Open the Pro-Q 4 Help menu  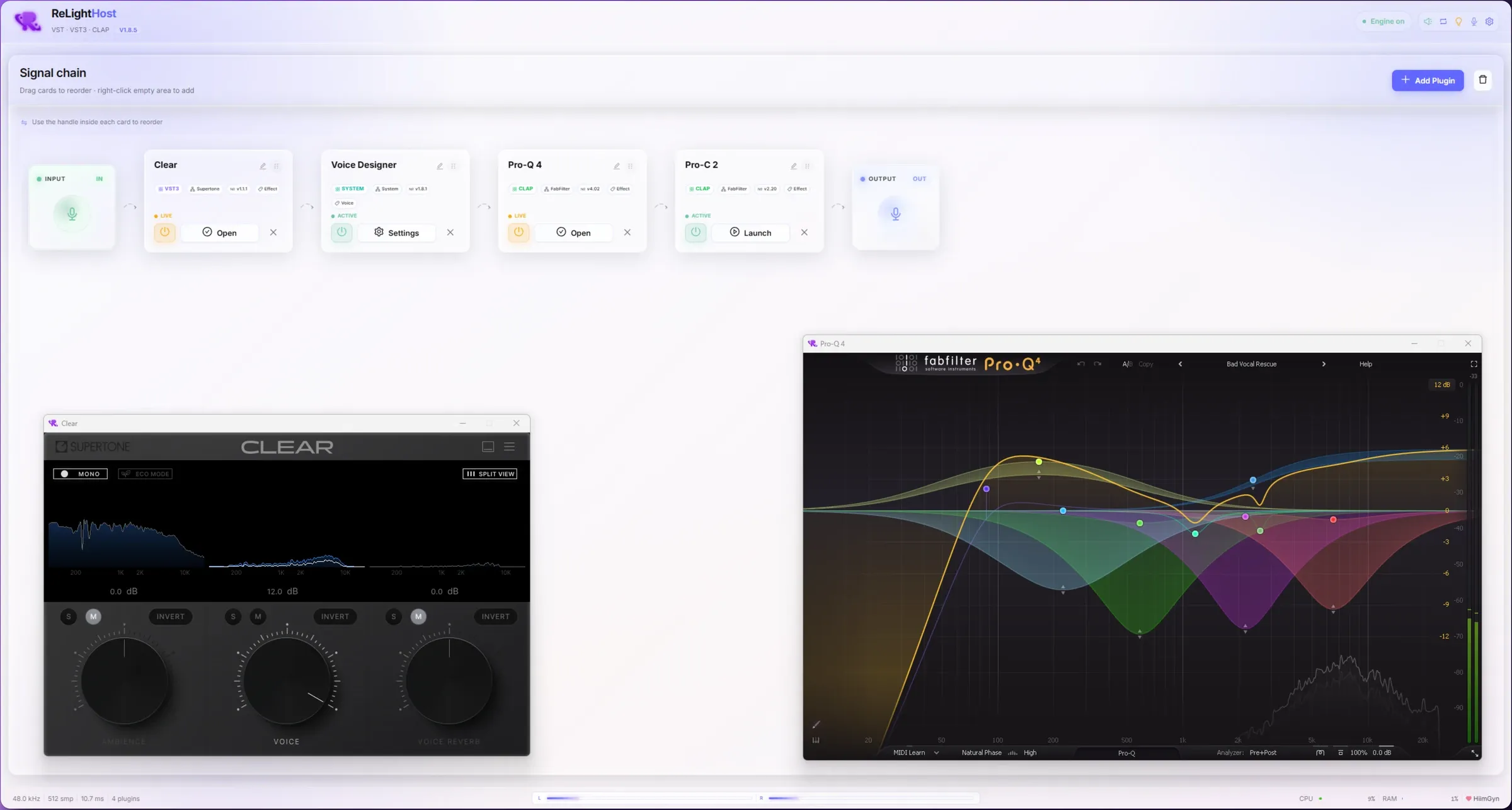pyautogui.click(x=1365, y=364)
